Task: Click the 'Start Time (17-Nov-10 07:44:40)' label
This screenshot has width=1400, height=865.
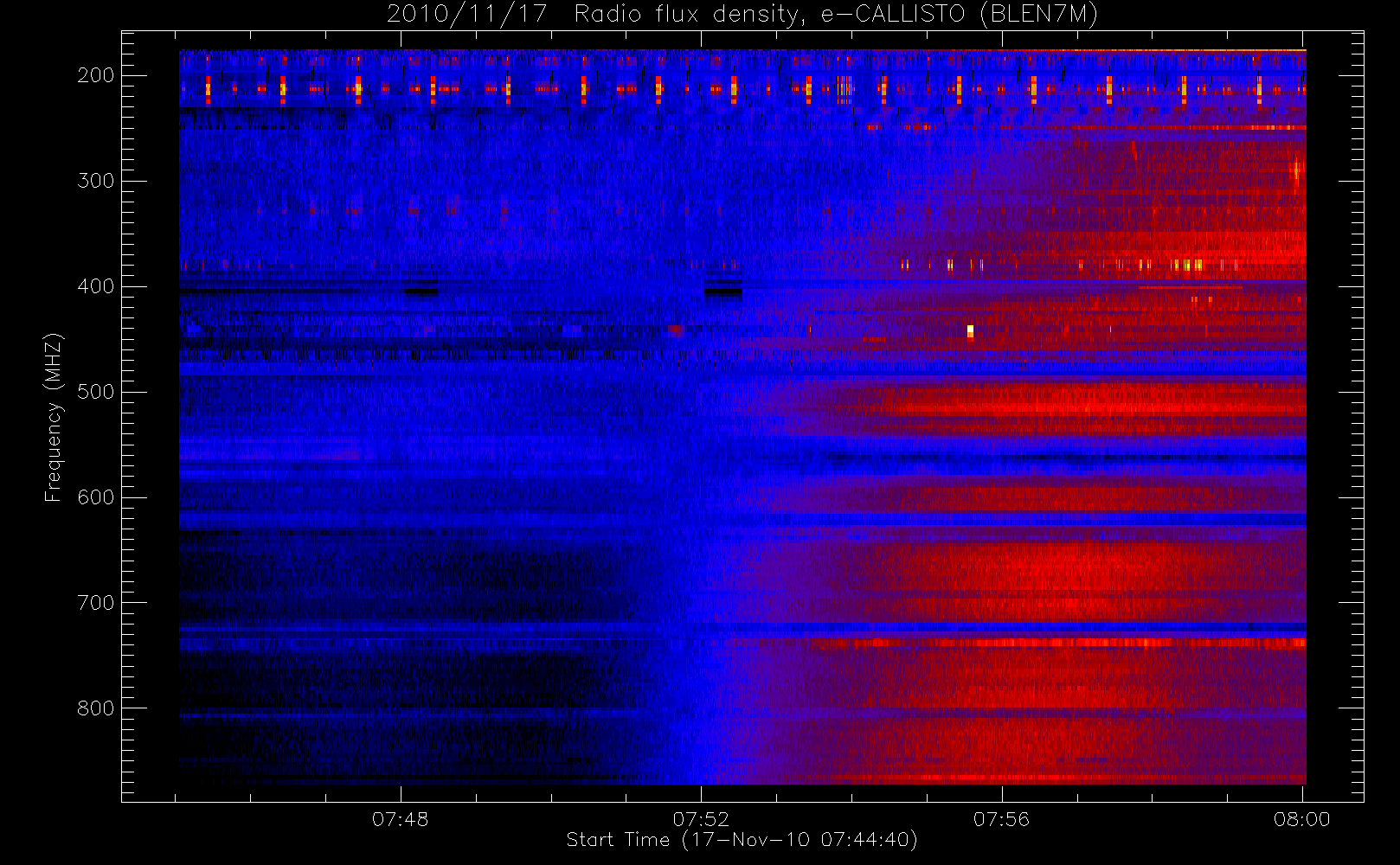Action: tap(742, 840)
